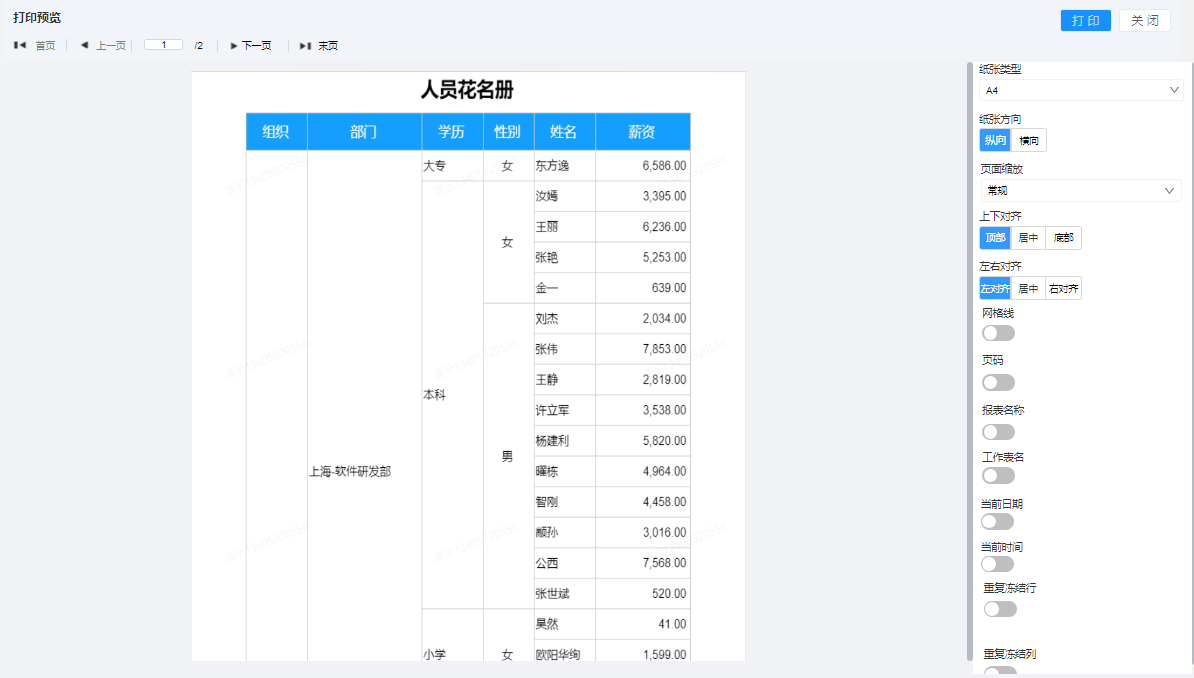This screenshot has height=678, width=1194.
Task: Toggle current time (当前时间) switch
Action: [998, 564]
